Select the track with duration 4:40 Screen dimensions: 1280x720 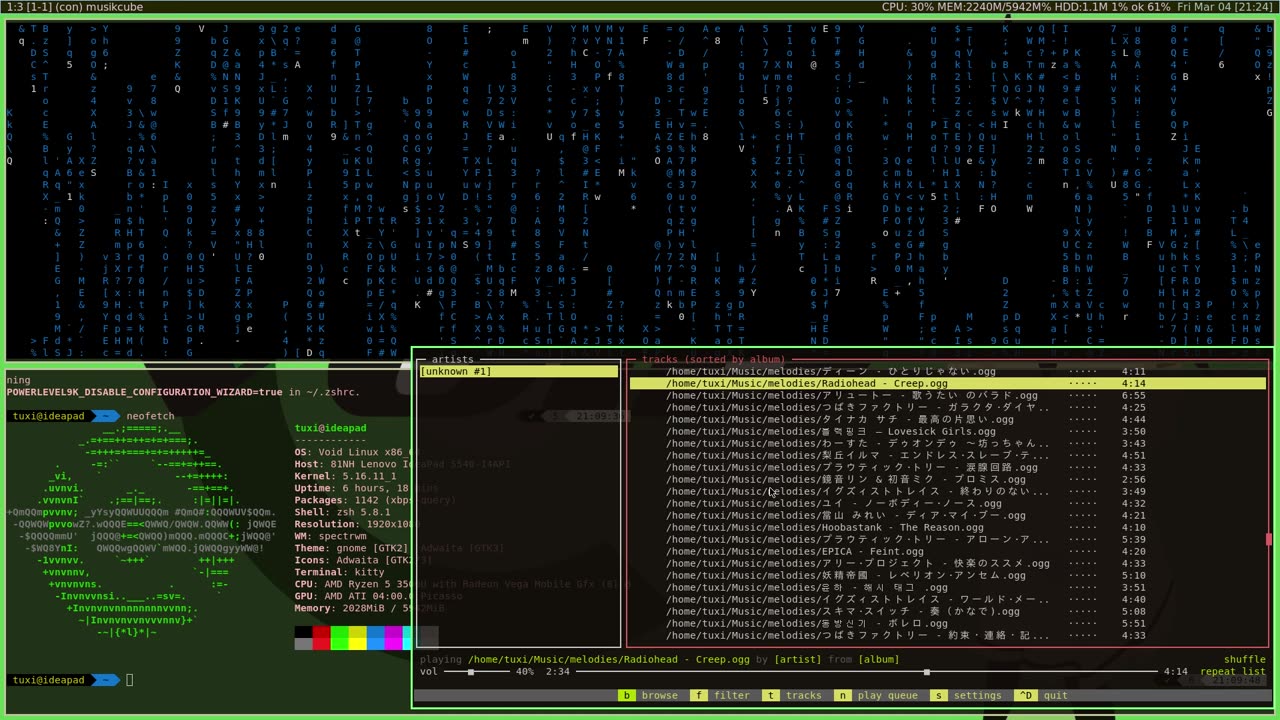(x=948, y=600)
